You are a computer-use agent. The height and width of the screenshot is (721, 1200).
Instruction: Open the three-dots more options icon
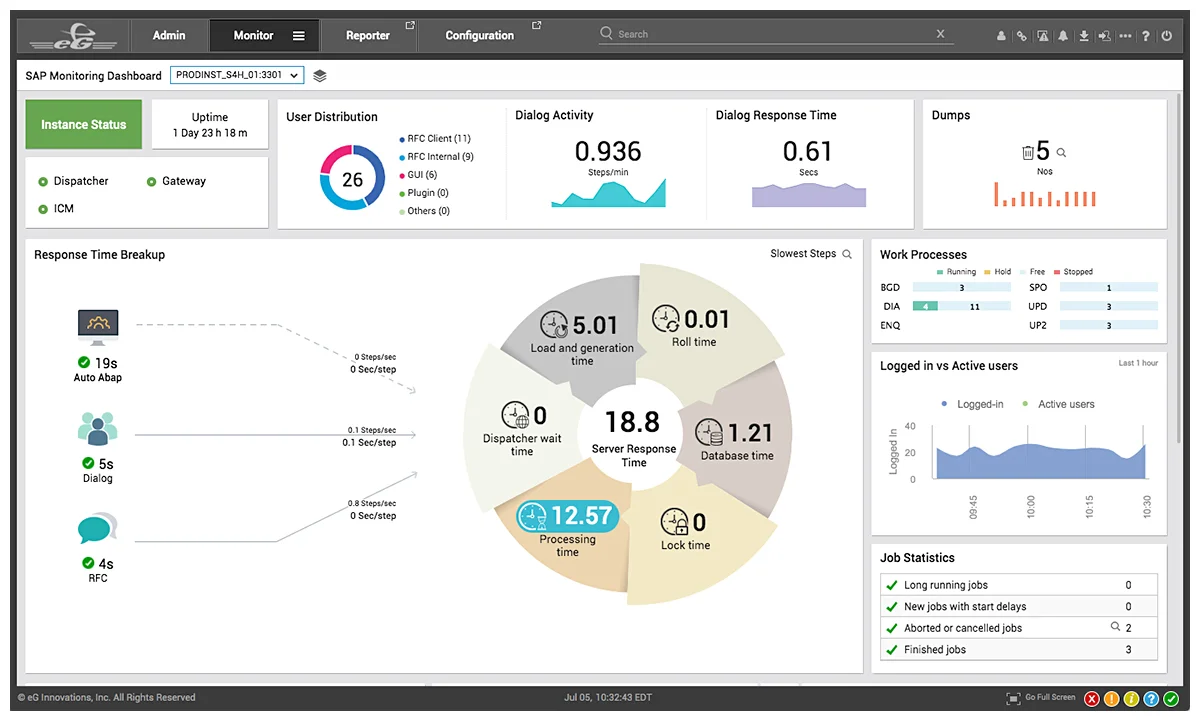coord(1126,36)
